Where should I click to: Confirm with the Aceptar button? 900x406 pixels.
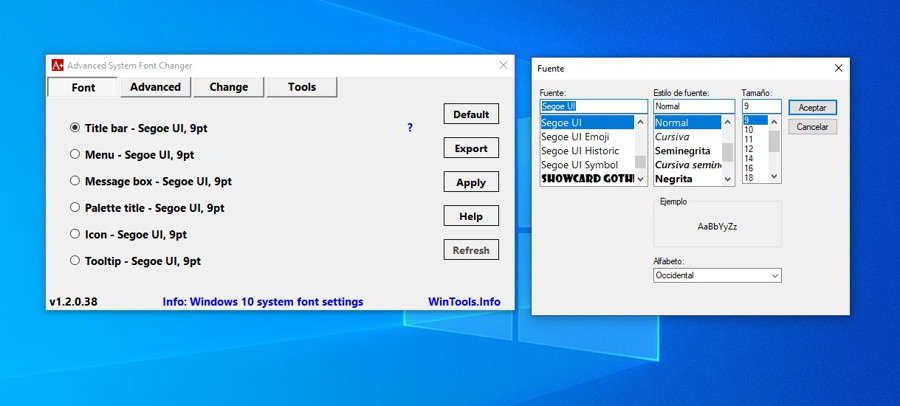coord(812,107)
